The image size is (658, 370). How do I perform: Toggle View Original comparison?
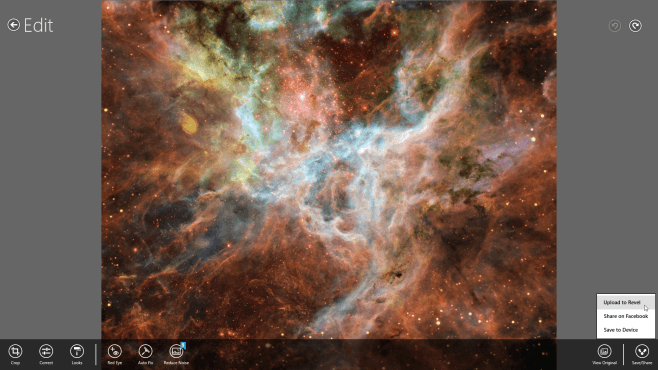604,354
